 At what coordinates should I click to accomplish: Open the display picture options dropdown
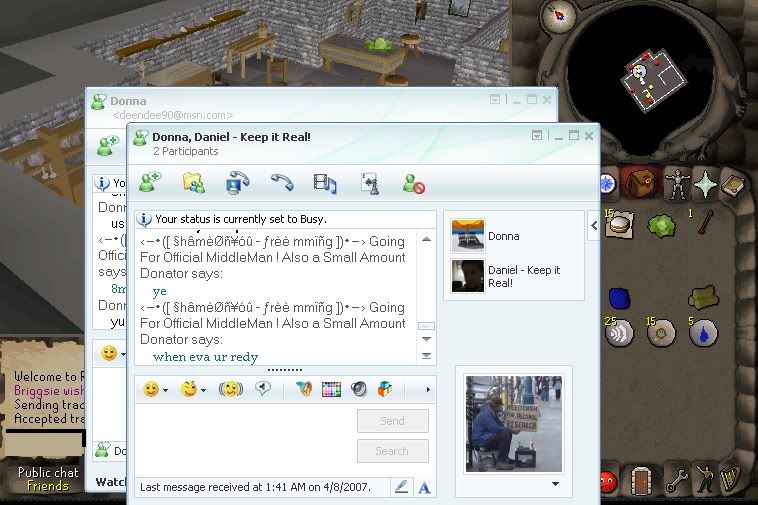point(555,484)
